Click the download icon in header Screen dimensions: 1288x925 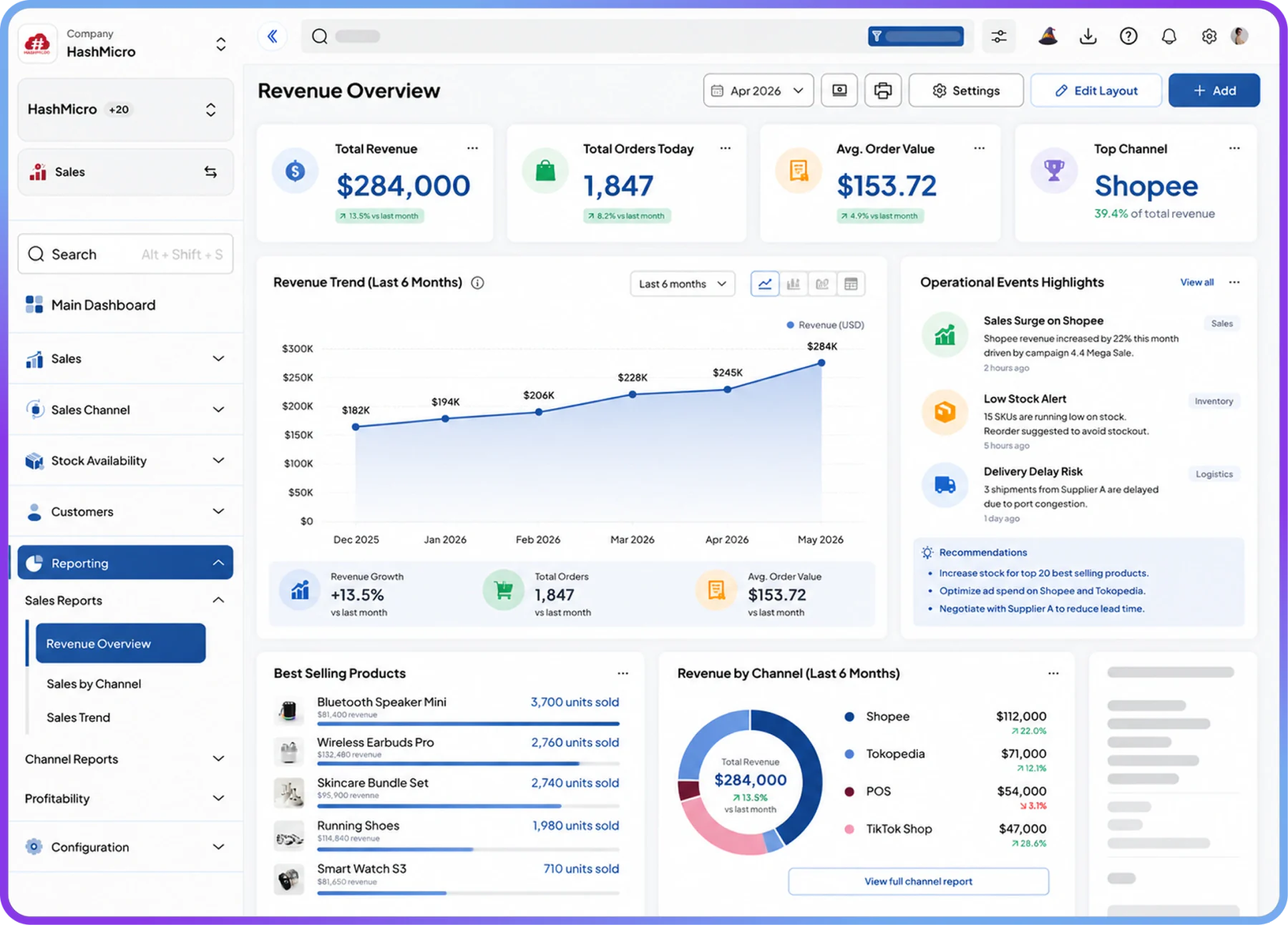point(1088,36)
